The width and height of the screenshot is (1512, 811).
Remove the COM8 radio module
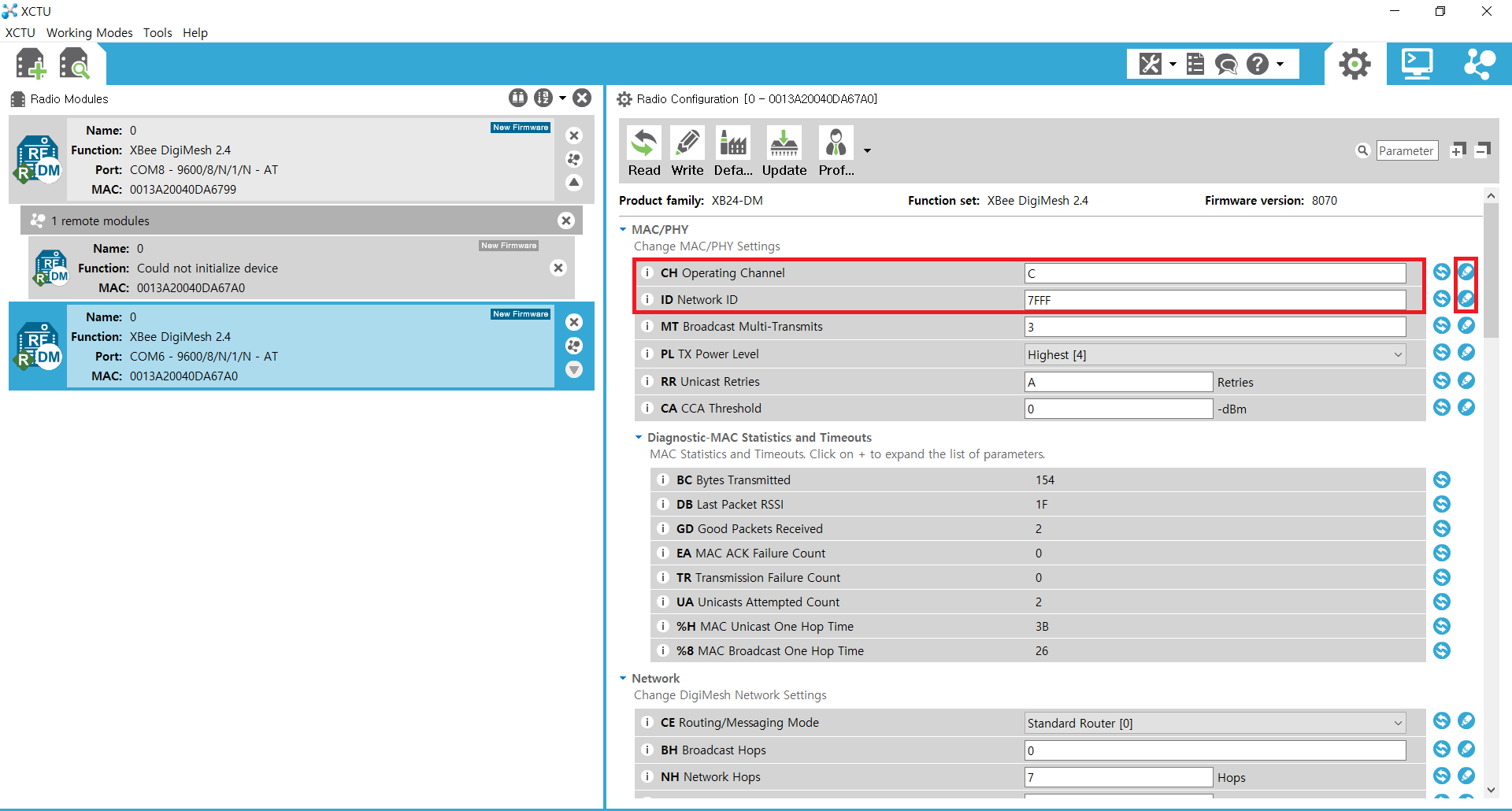coord(574,135)
